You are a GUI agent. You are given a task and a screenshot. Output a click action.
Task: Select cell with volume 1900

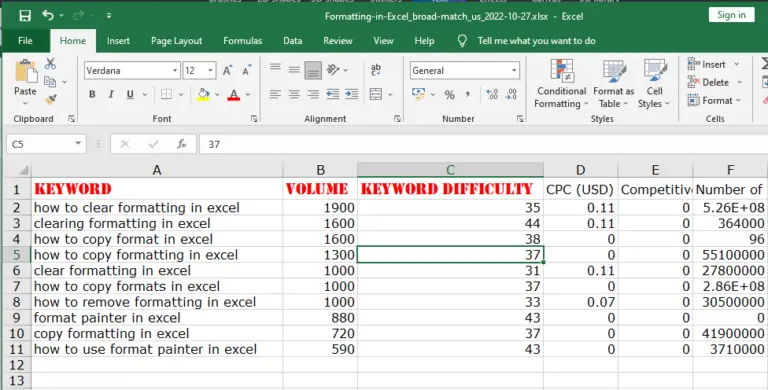click(320, 208)
